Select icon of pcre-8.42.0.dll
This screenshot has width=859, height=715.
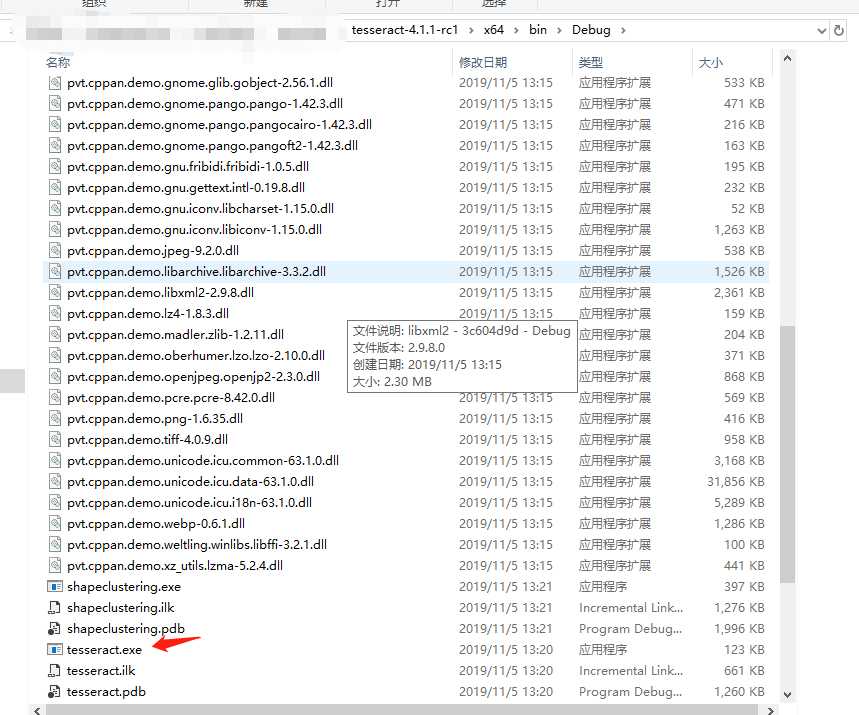coord(55,397)
